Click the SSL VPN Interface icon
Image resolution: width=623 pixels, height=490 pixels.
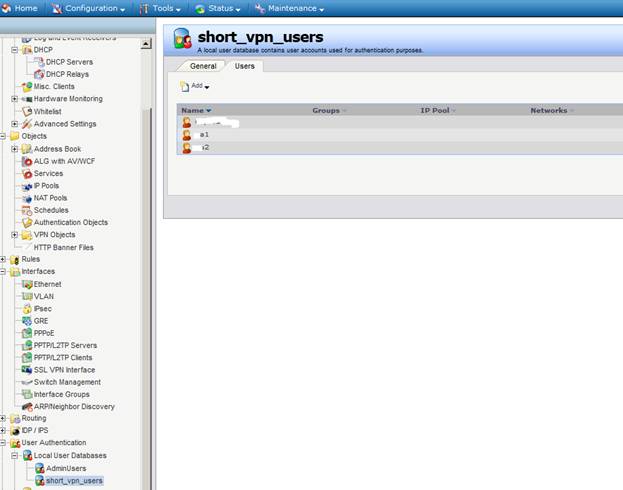coord(27,370)
